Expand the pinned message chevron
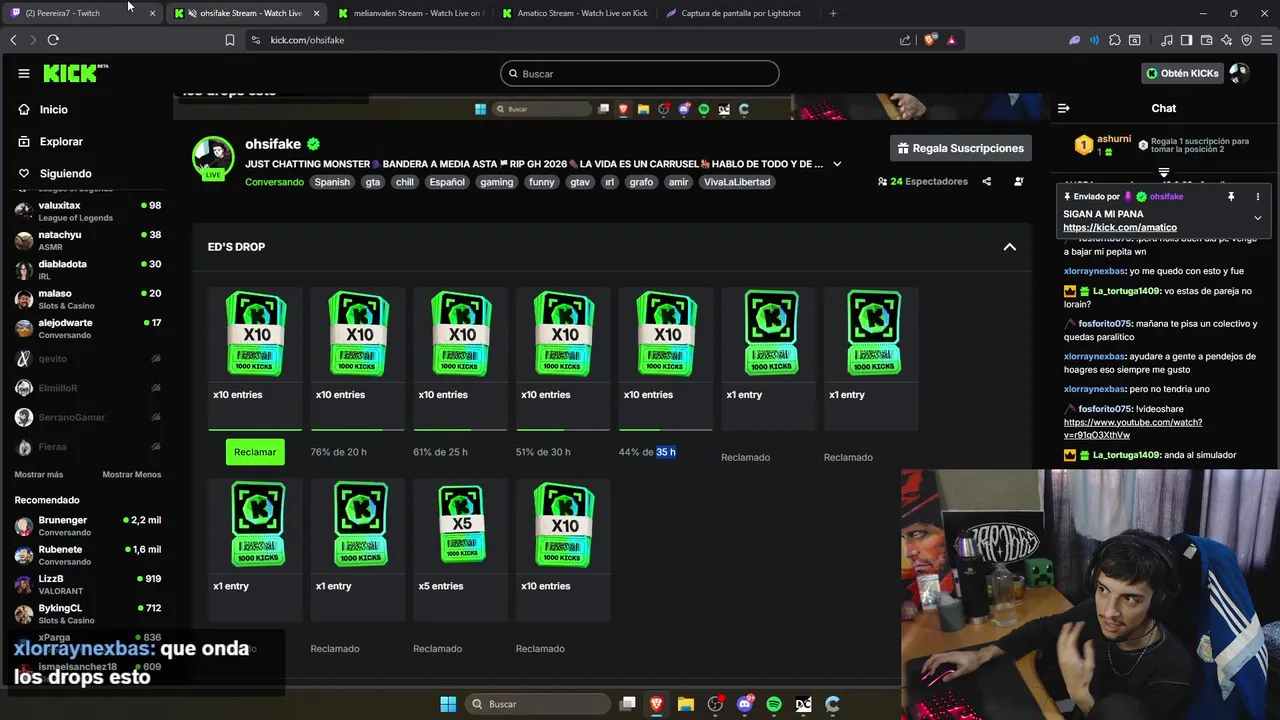 point(1258,218)
